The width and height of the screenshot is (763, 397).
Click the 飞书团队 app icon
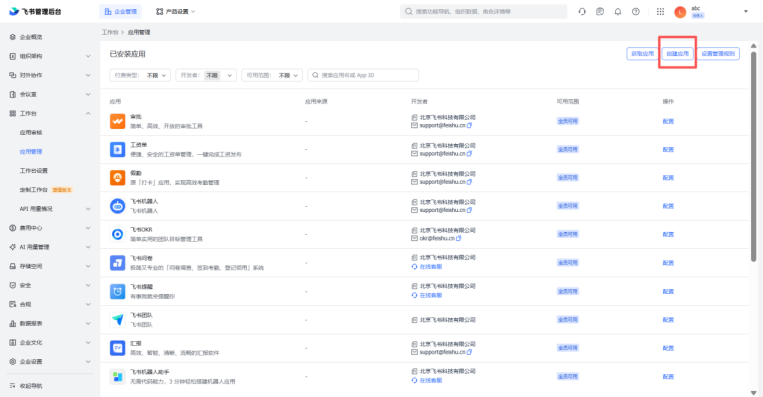coord(117,320)
